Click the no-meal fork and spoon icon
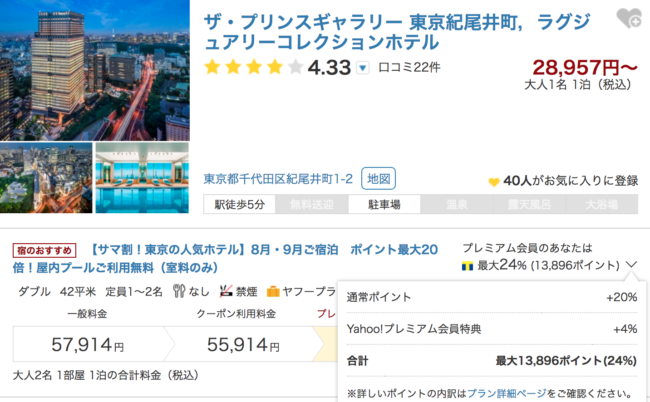Image resolution: width=650 pixels, height=402 pixels. point(179,292)
